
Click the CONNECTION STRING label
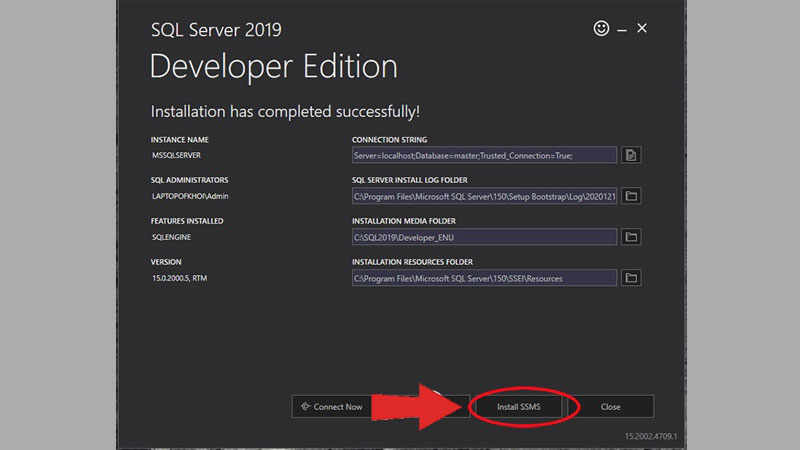[389, 139]
